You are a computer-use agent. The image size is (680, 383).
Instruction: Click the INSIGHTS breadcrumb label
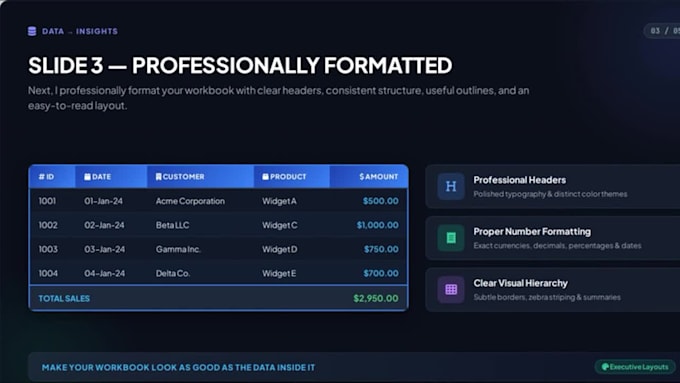tap(97, 31)
